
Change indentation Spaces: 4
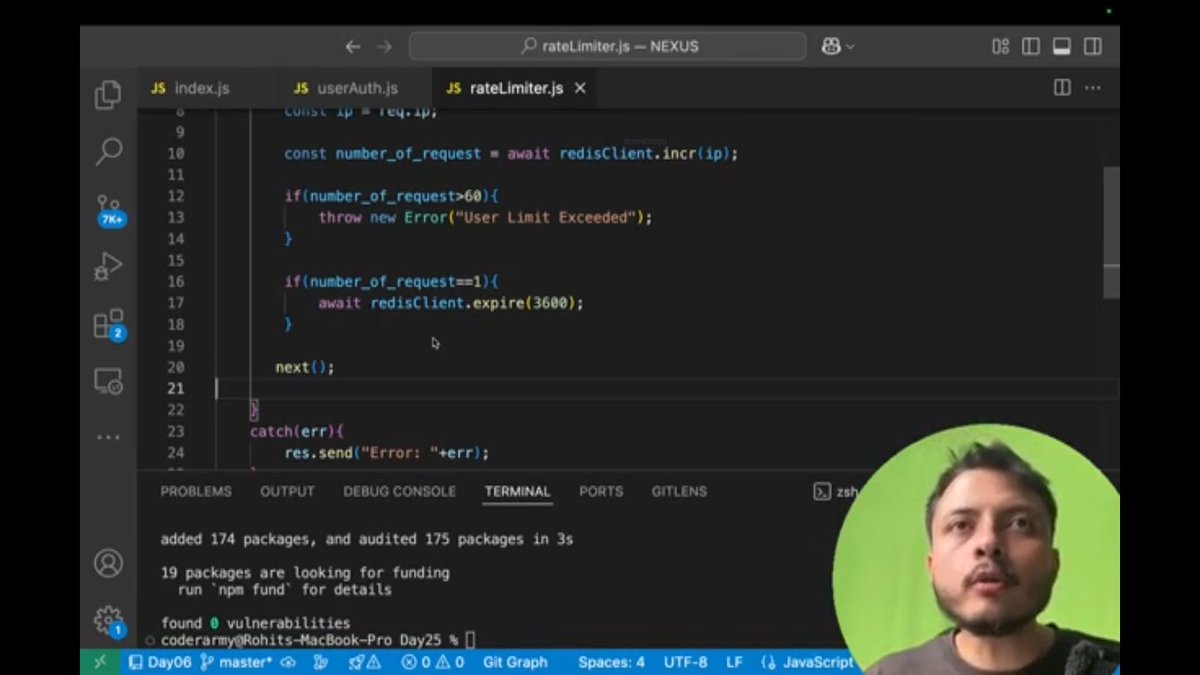coord(611,662)
